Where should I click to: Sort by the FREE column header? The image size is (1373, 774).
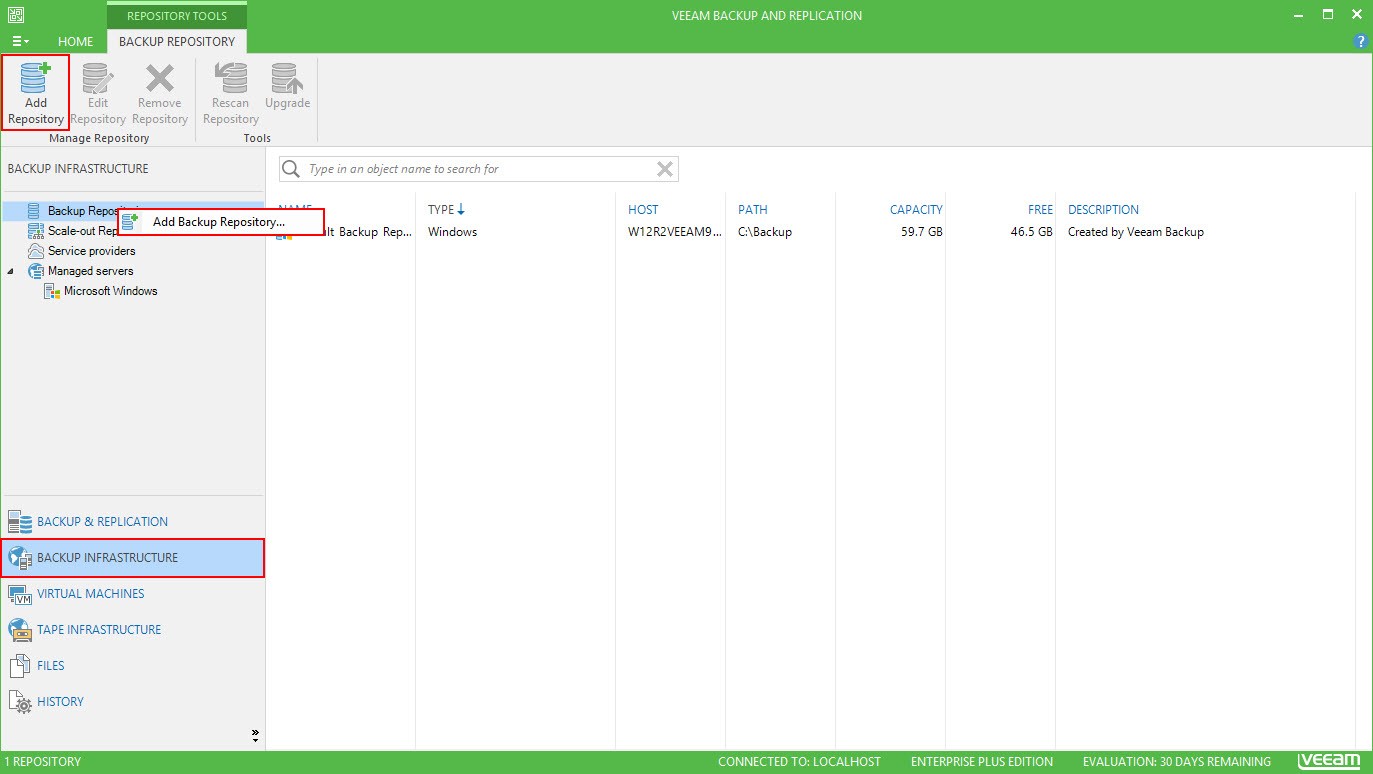tap(1040, 210)
